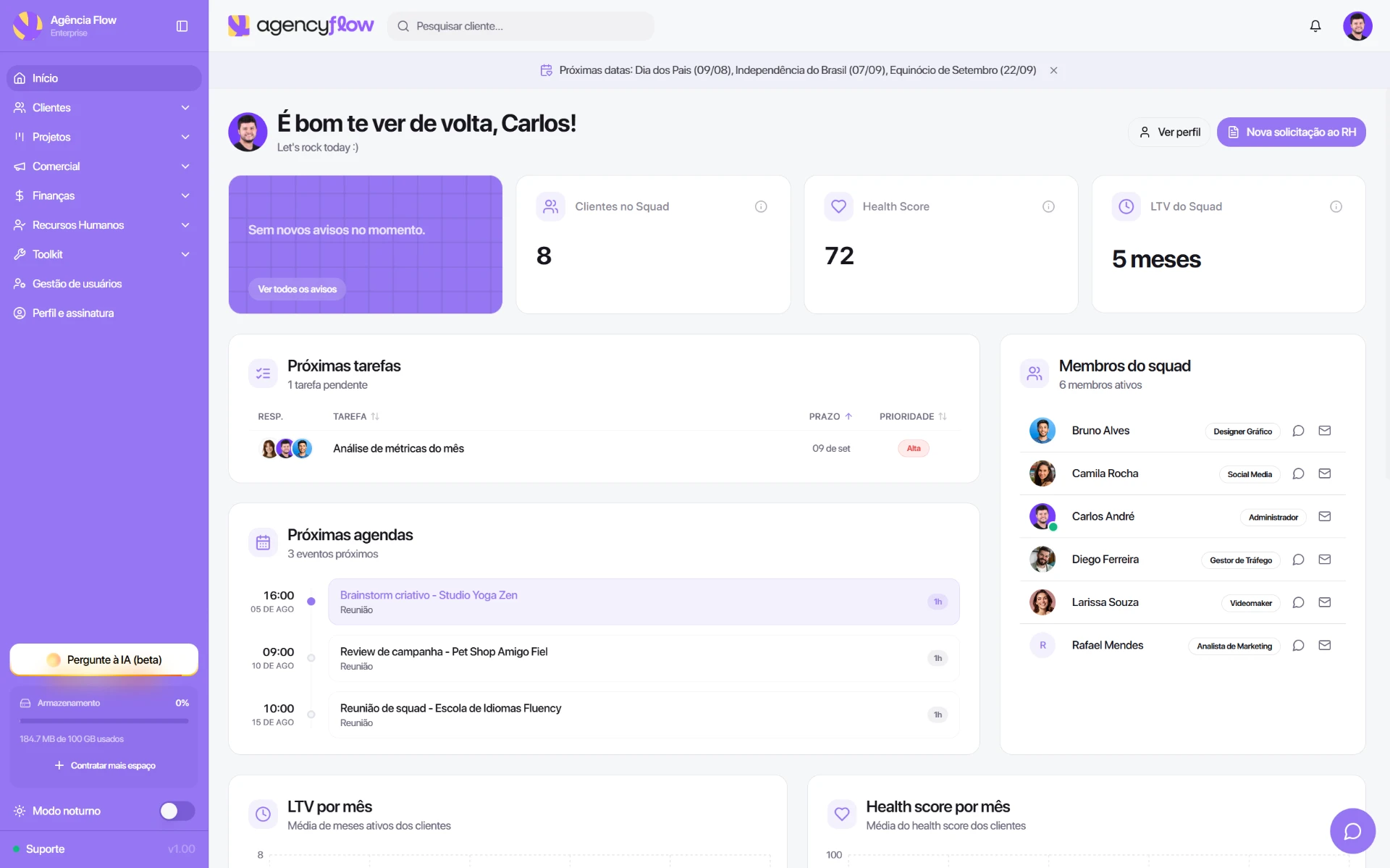This screenshot has height=868, width=1390.
Task: Open Suporte at sidebar bottom
Action: click(45, 848)
